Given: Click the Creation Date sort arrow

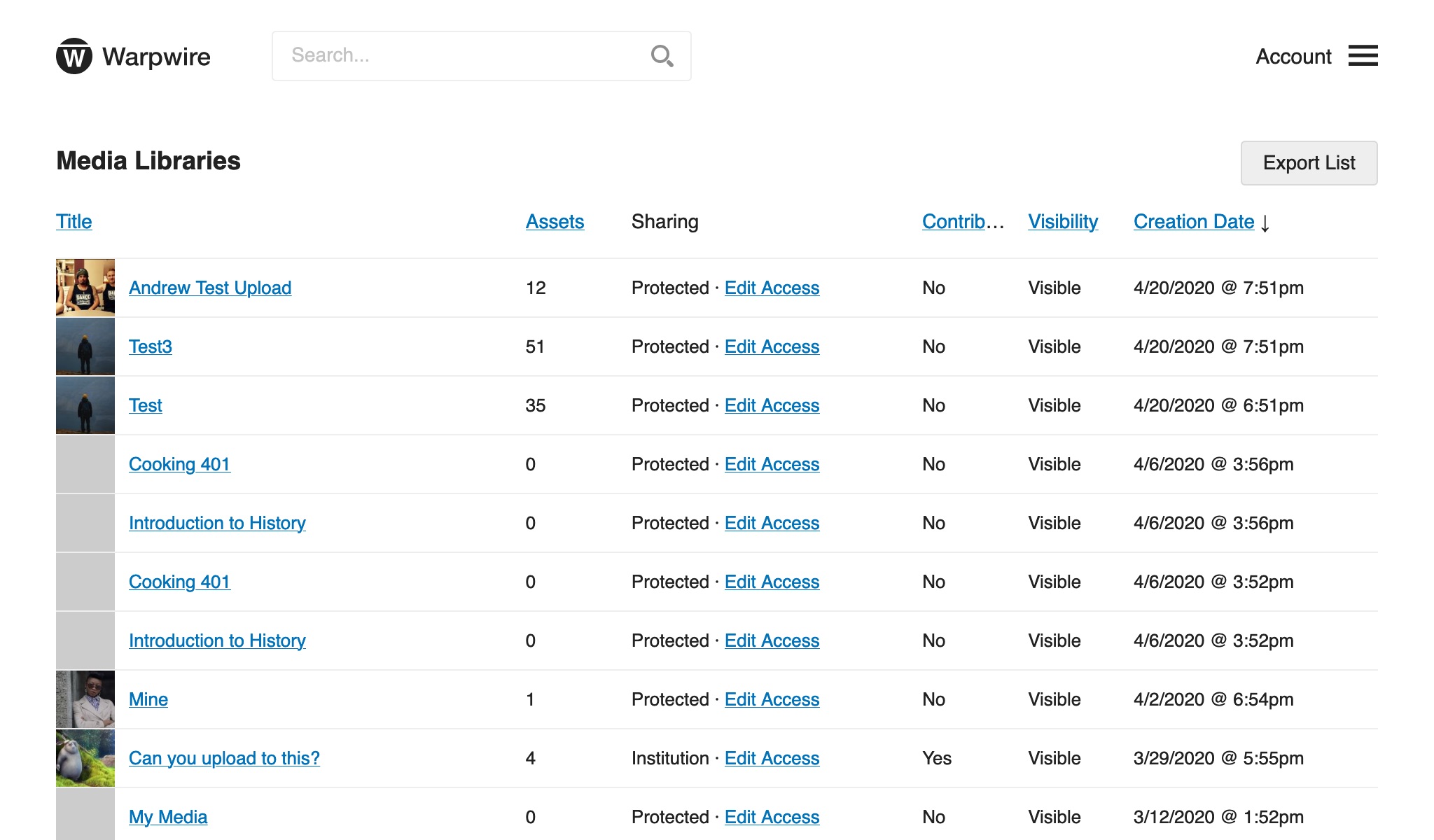Looking at the screenshot, I should [x=1265, y=223].
